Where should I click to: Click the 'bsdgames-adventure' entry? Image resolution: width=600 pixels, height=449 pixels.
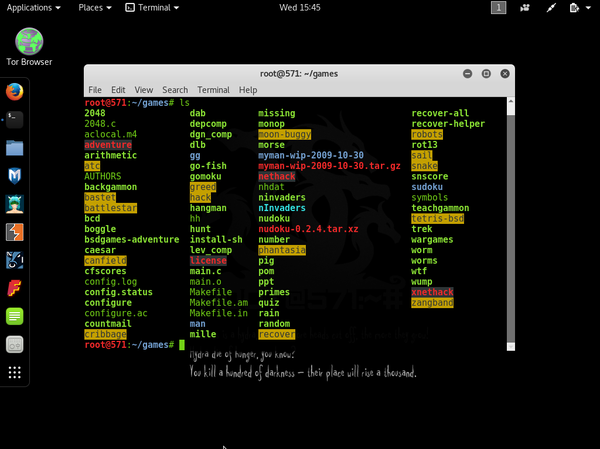(x=132, y=240)
